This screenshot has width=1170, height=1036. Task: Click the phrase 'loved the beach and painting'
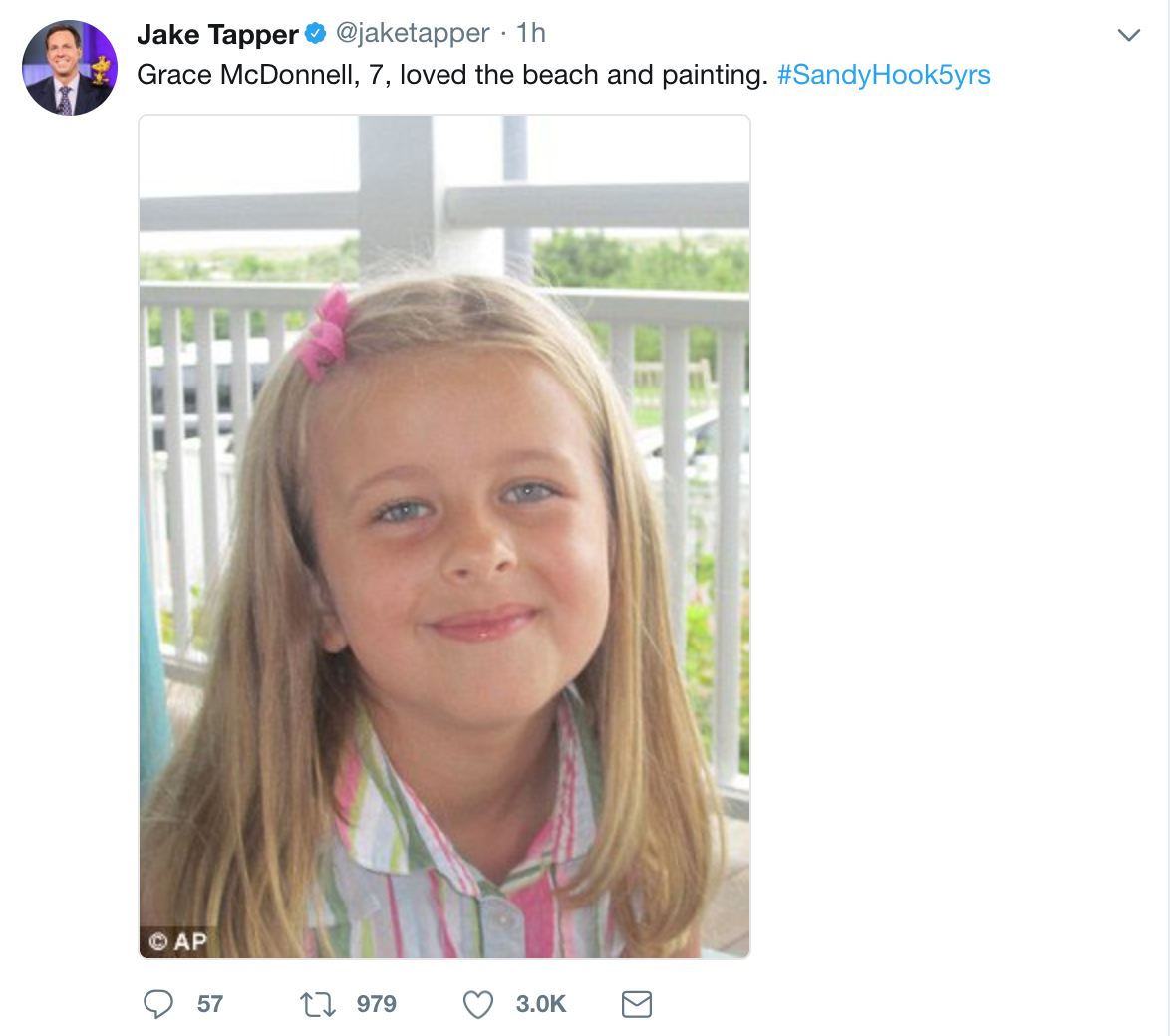583,75
